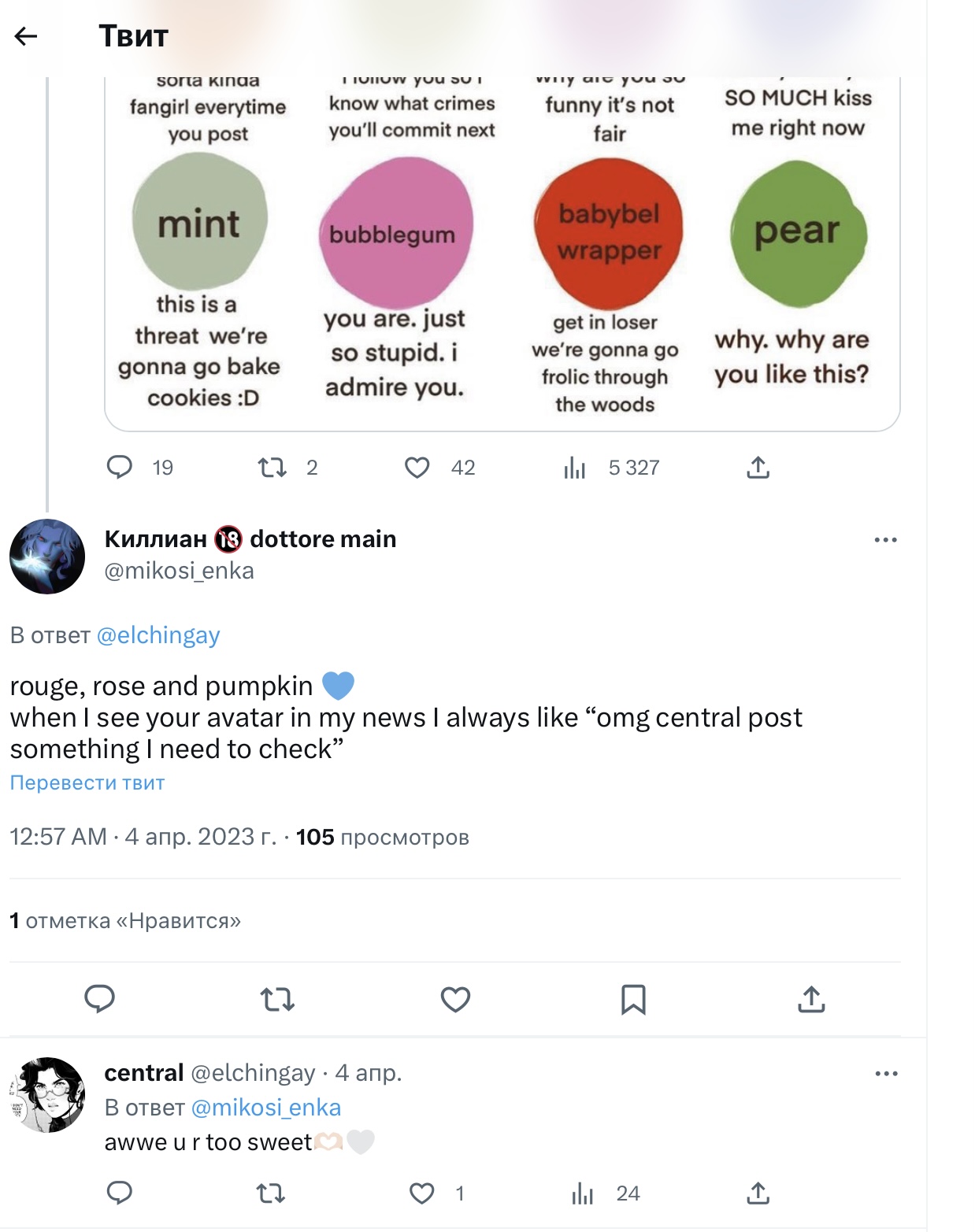This screenshot has width=975, height=1232.
Task: Share the color chart tweet
Action: 758,468
